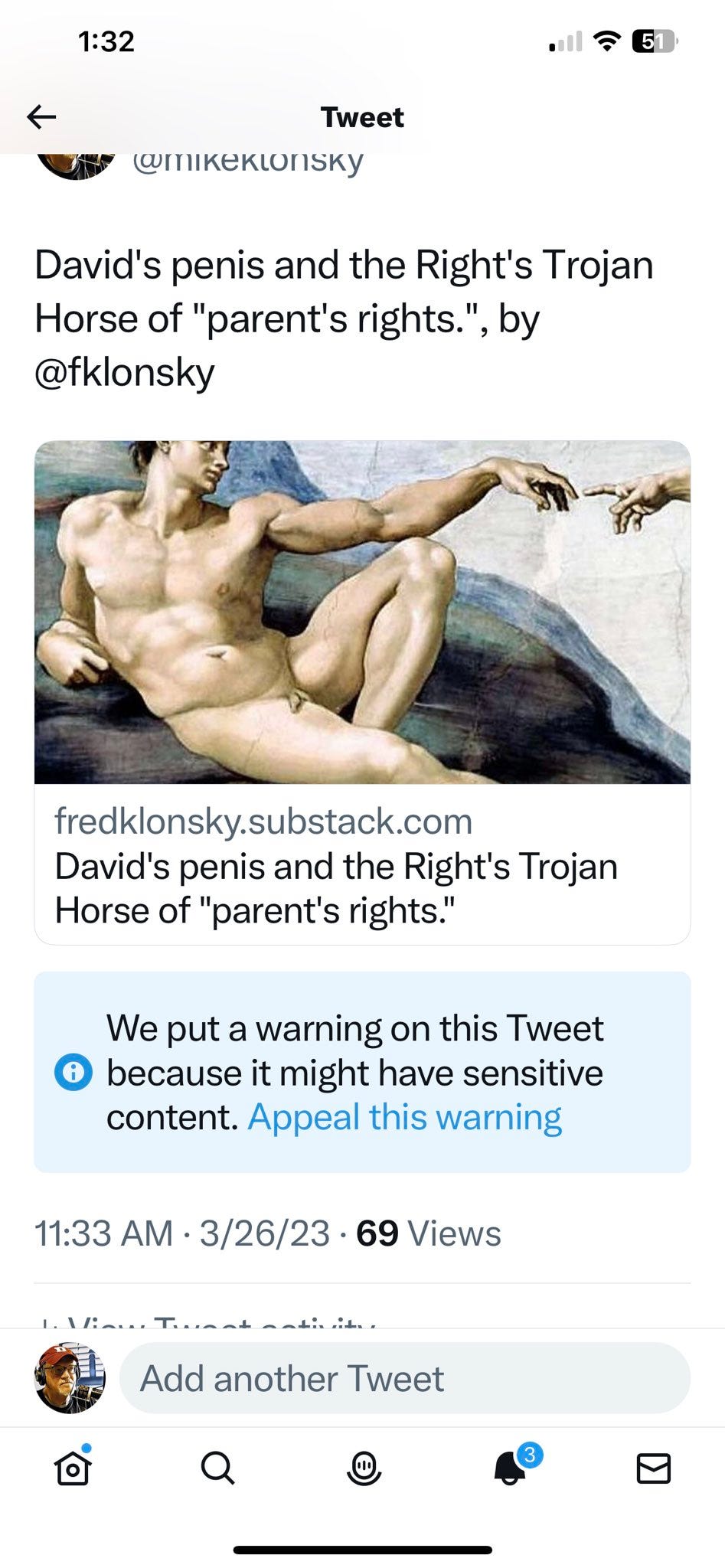Open the Messages envelope tab
This screenshot has height=1568, width=725.
654,1468
